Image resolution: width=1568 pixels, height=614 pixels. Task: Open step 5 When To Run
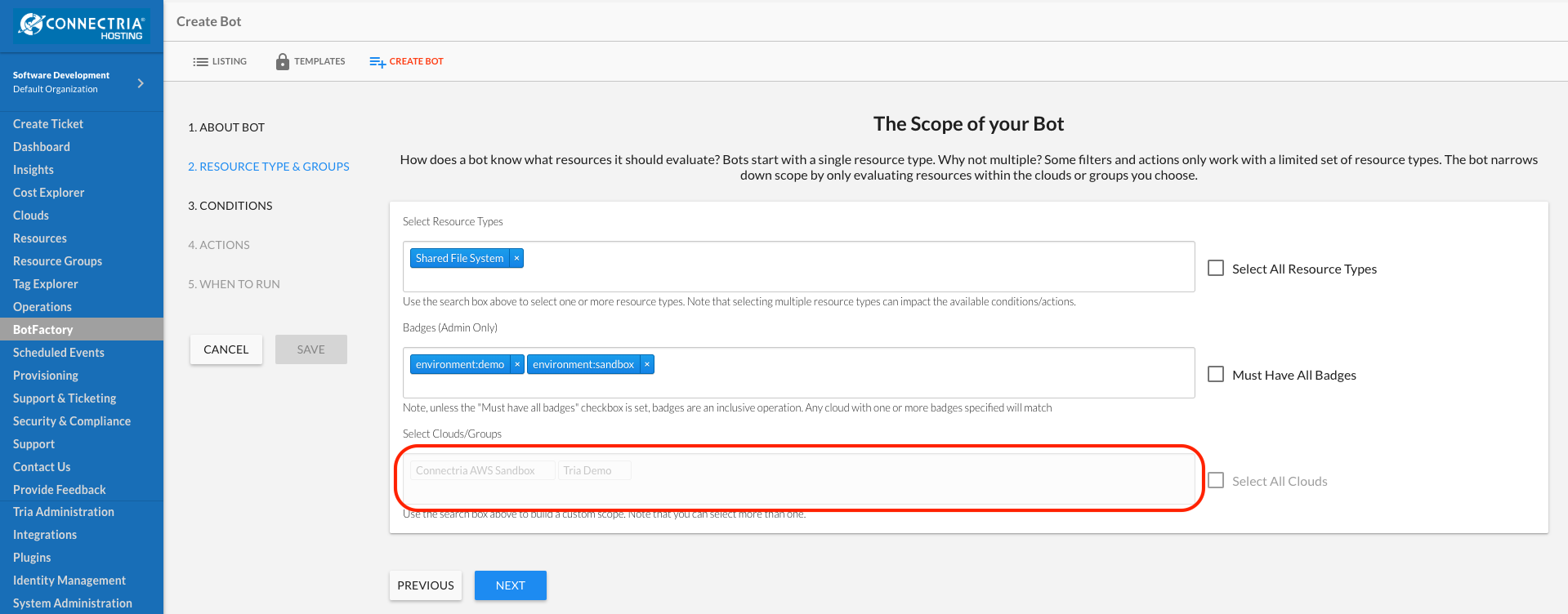(x=234, y=284)
